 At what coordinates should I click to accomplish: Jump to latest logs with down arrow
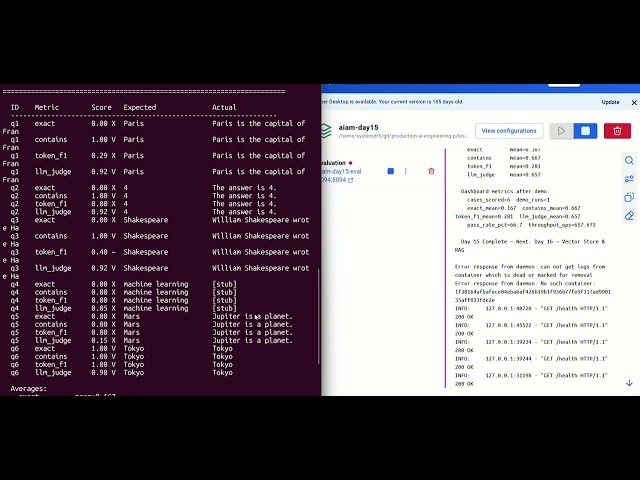pyautogui.click(x=629, y=383)
